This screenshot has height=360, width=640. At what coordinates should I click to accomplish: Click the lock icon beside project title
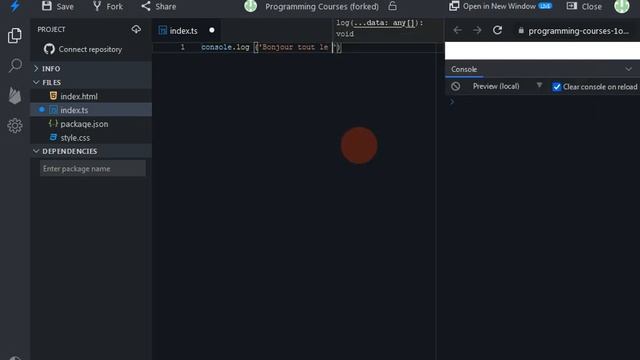click(392, 6)
